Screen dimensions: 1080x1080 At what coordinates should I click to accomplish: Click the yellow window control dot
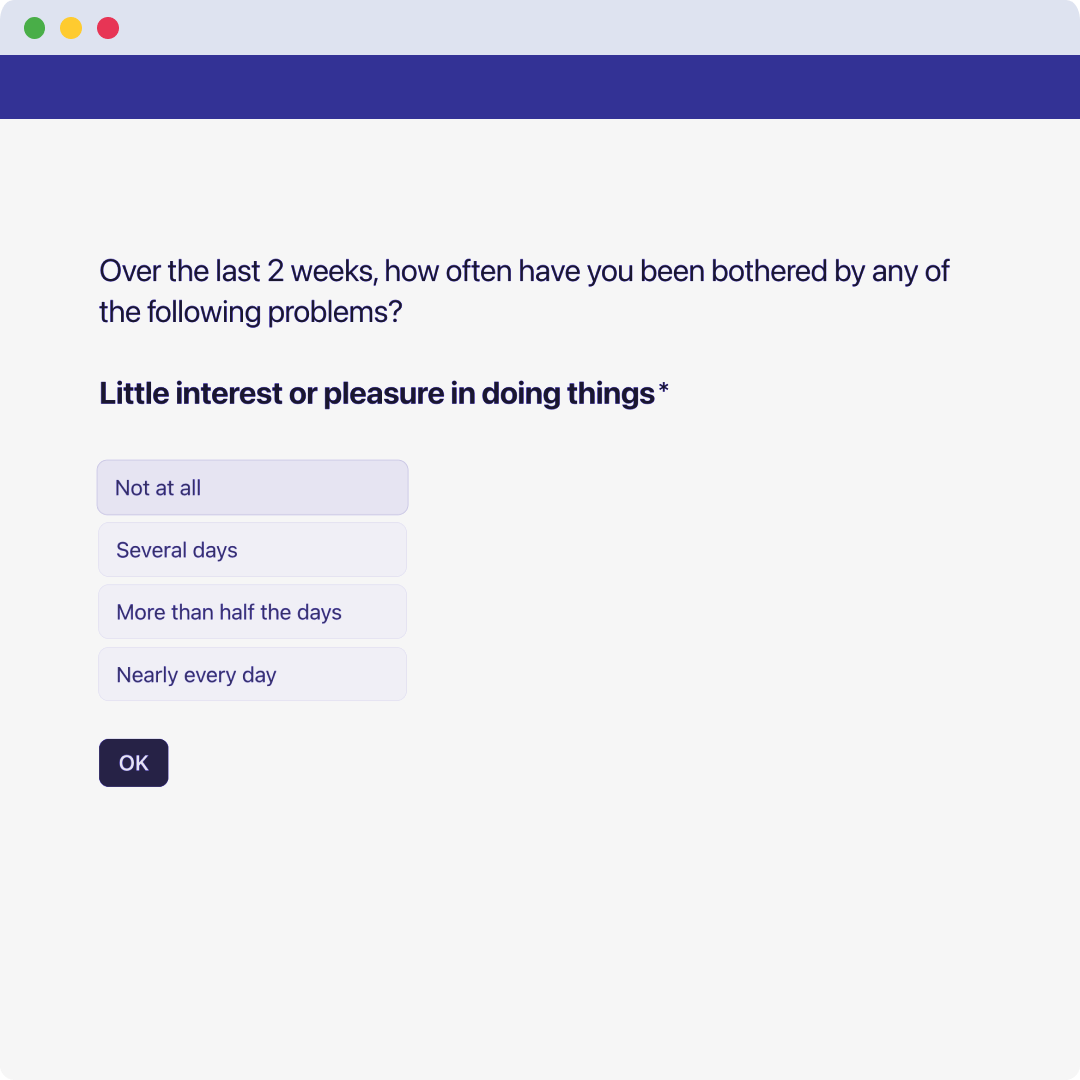71,28
